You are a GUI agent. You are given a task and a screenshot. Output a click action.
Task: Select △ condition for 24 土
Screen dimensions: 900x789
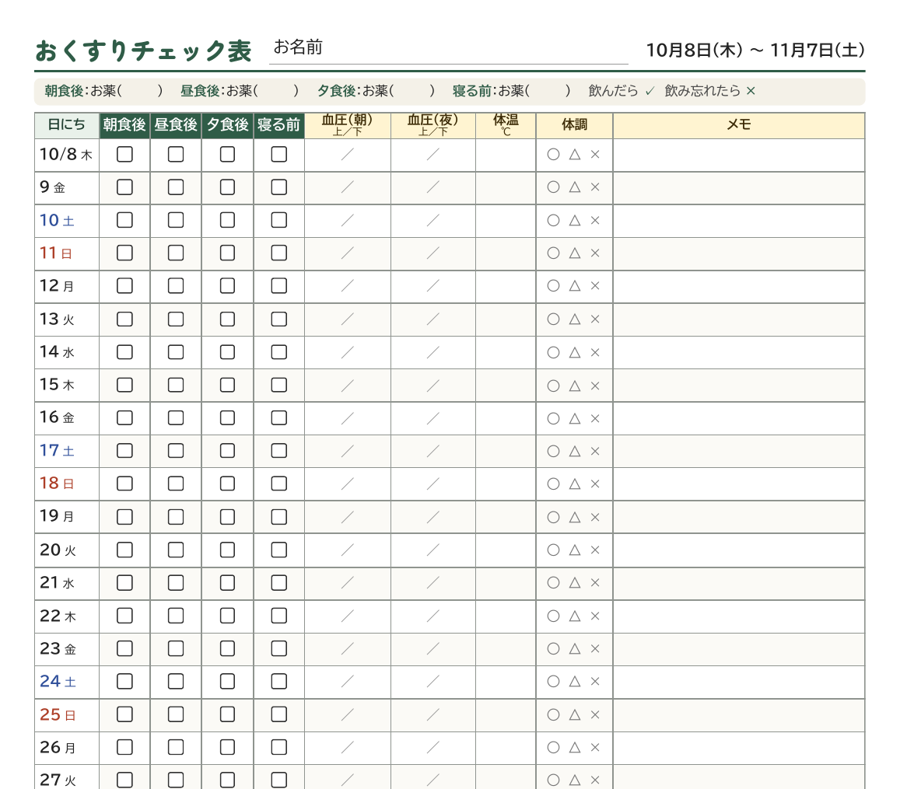(575, 681)
